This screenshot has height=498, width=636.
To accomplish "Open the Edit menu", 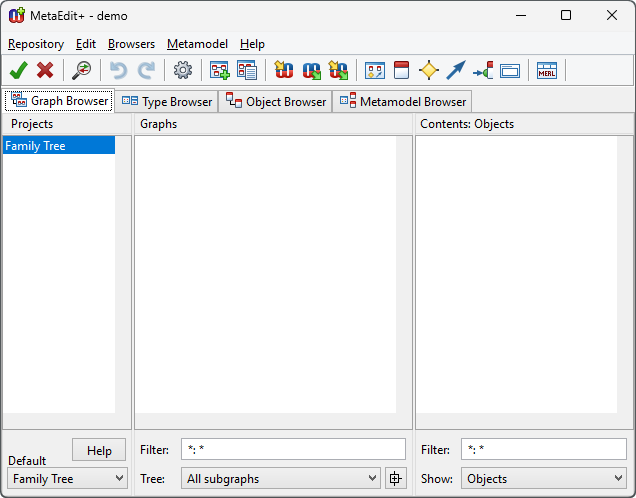I will click(x=86, y=44).
